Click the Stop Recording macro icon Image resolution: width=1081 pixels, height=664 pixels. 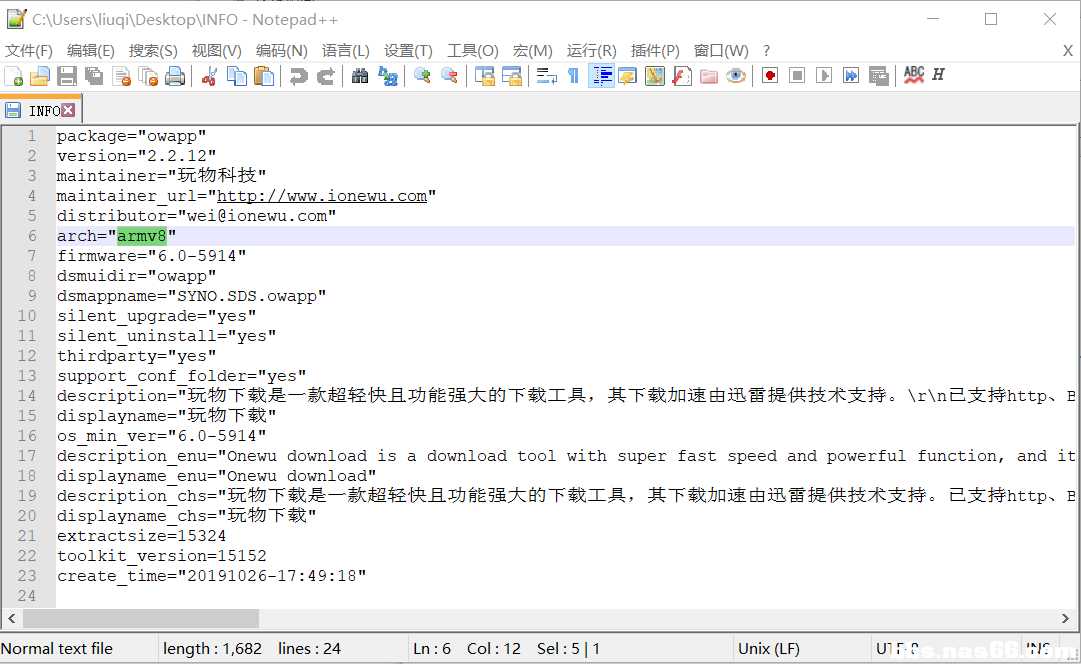pos(797,76)
